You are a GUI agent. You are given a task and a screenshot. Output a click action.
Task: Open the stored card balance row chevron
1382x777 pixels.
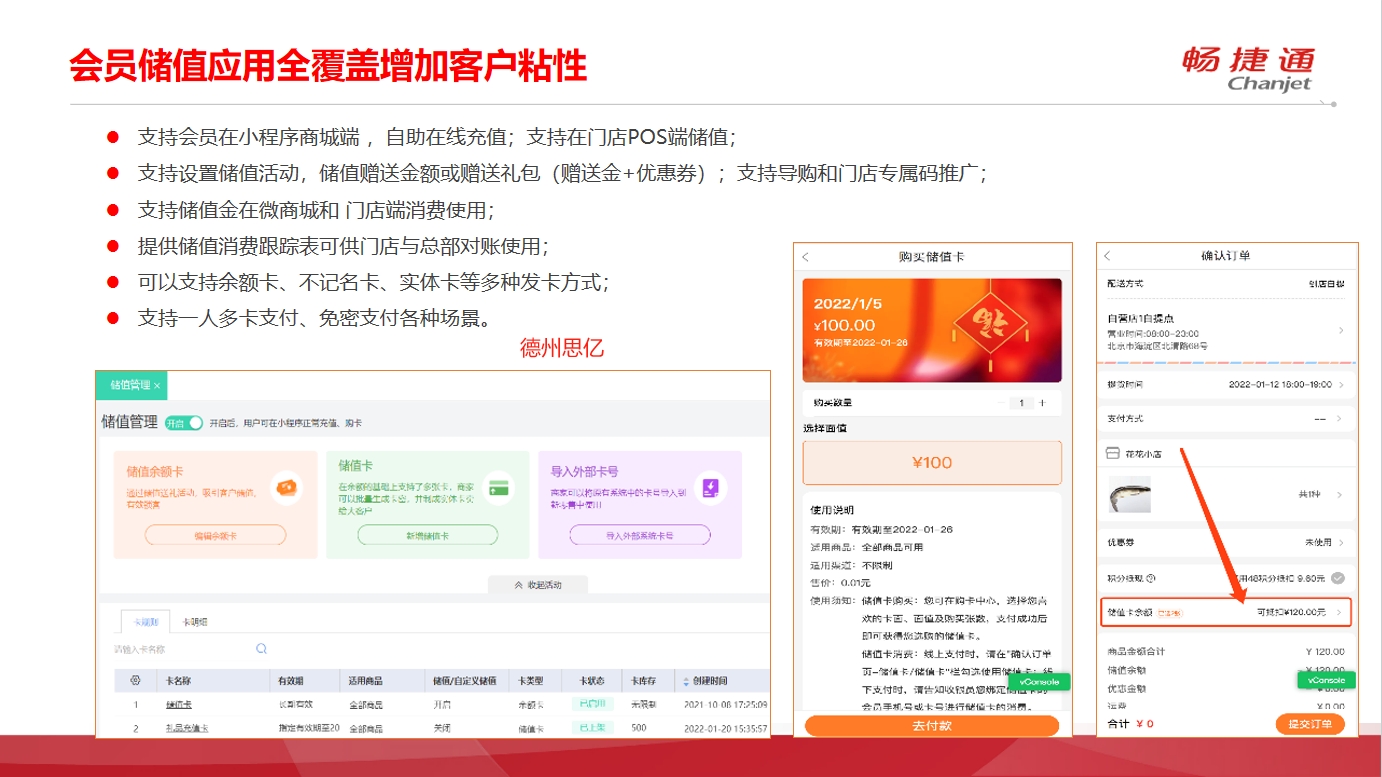(x=1340, y=611)
